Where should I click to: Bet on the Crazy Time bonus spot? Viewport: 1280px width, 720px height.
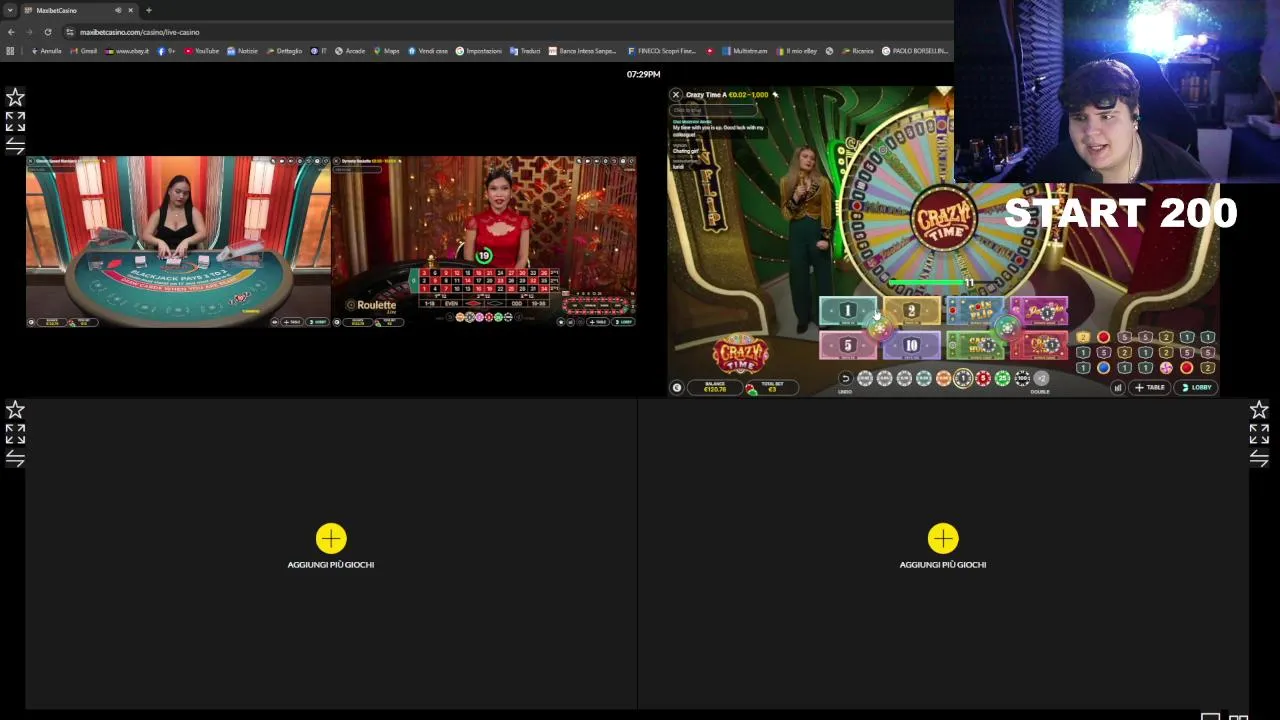pos(1039,346)
